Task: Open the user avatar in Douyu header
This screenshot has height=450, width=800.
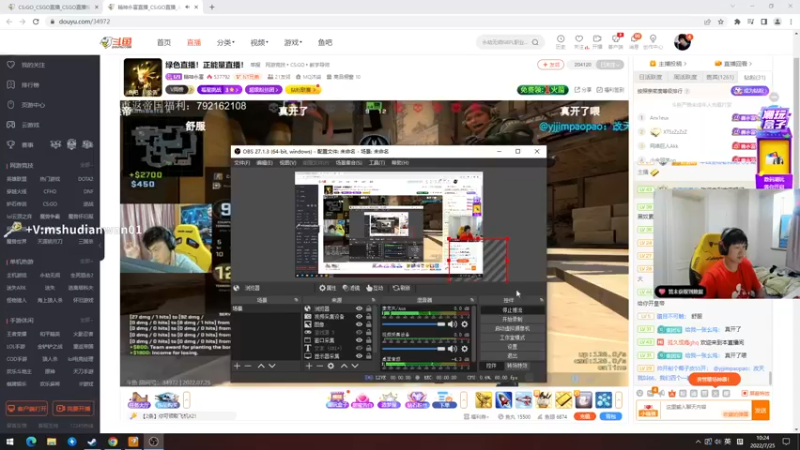Action: coord(682,42)
